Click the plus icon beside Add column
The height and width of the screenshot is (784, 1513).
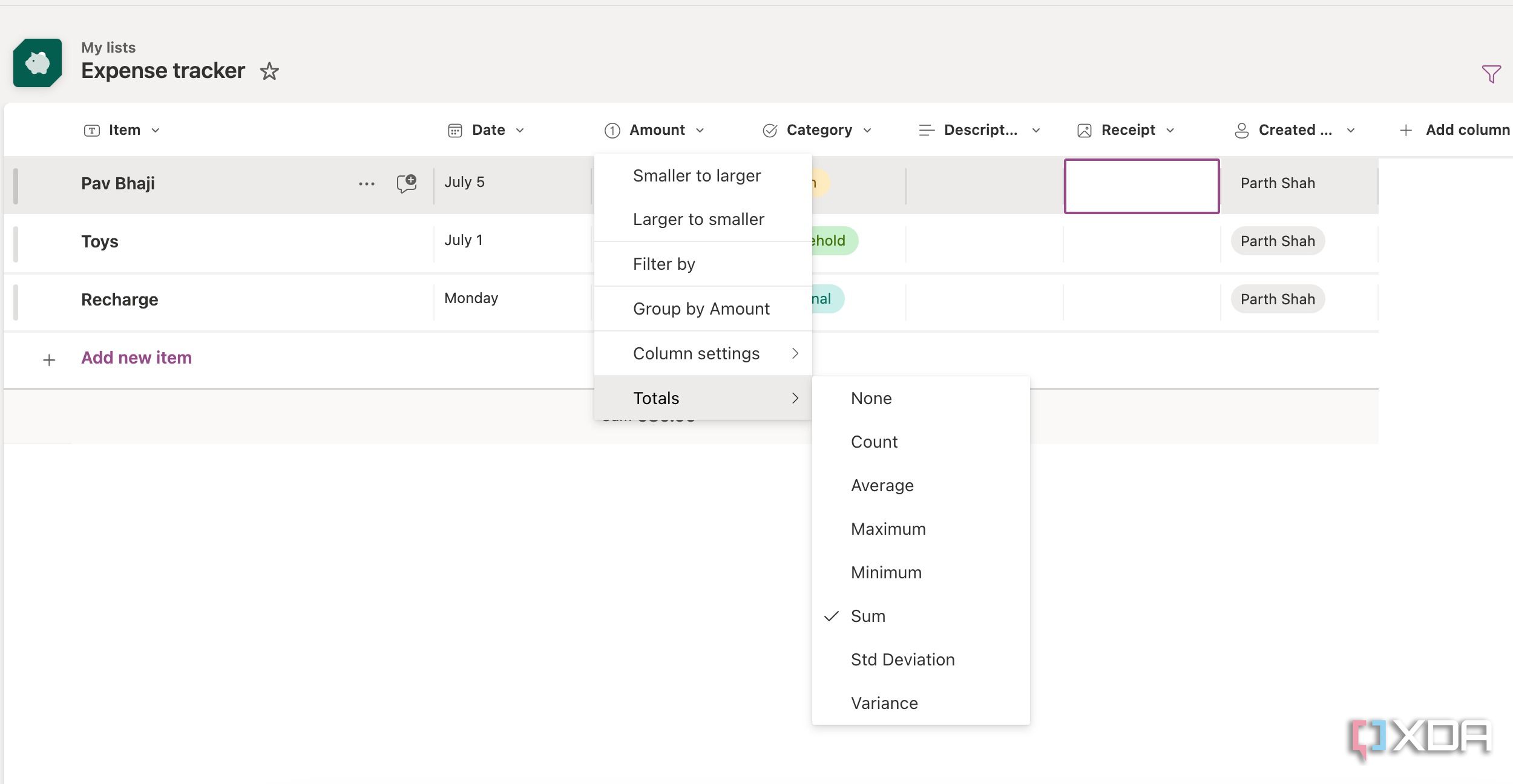tap(1406, 130)
